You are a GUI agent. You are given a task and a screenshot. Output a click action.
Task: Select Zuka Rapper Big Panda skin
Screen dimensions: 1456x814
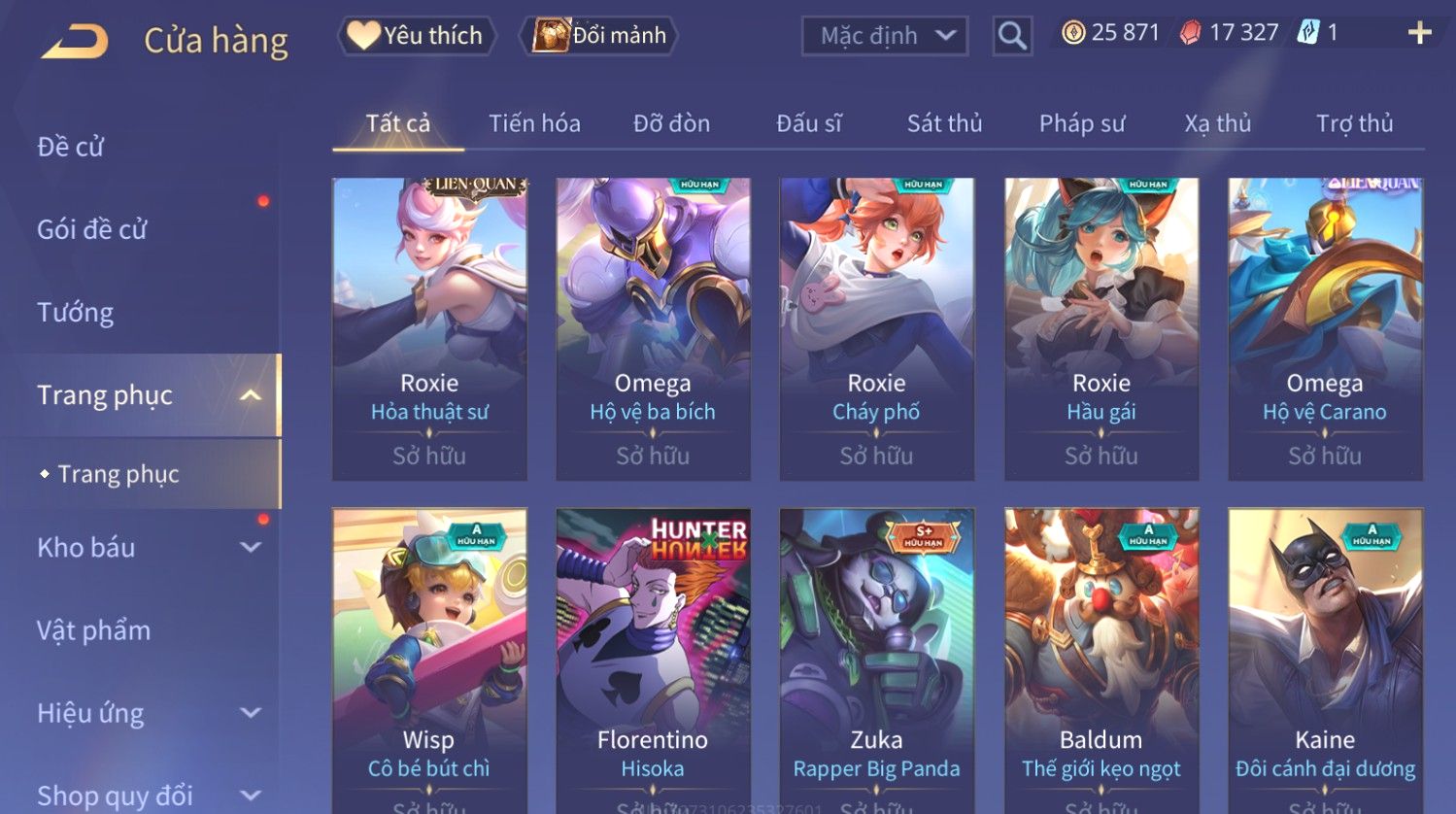(876, 661)
